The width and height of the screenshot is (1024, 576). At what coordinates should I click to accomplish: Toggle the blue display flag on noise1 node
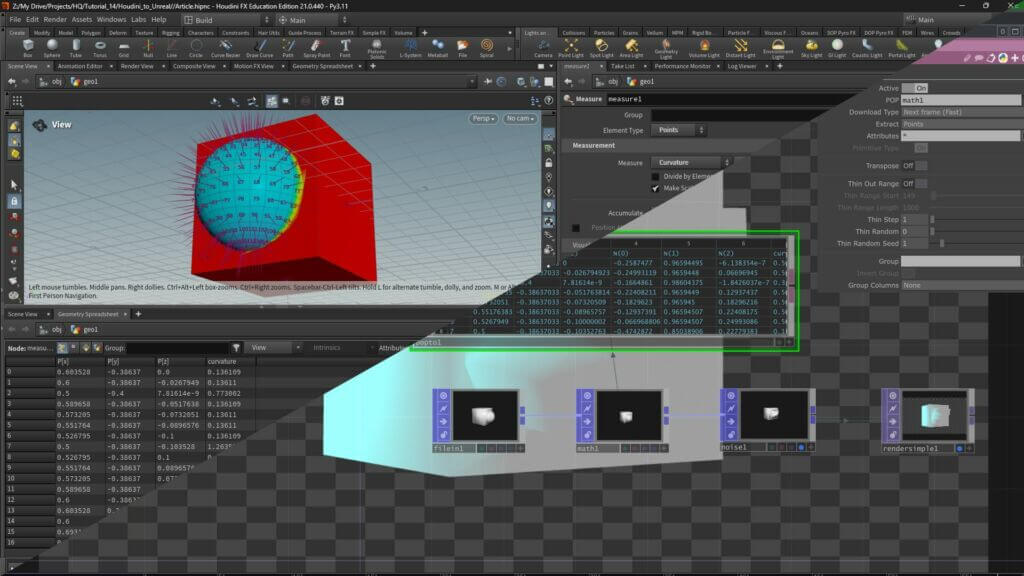801,447
